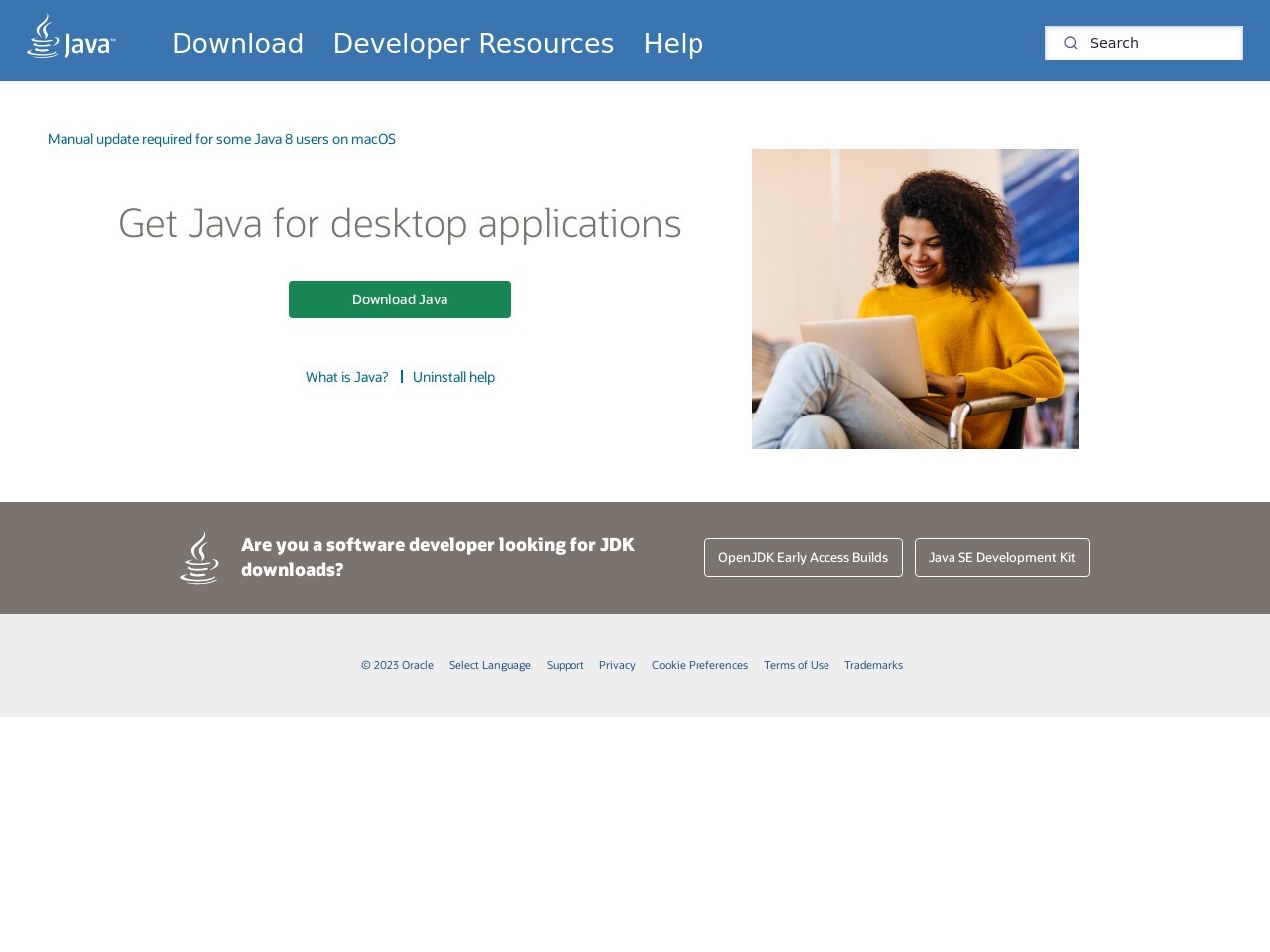Open the Support footer link
This screenshot has height=952, width=1270.
pos(565,665)
